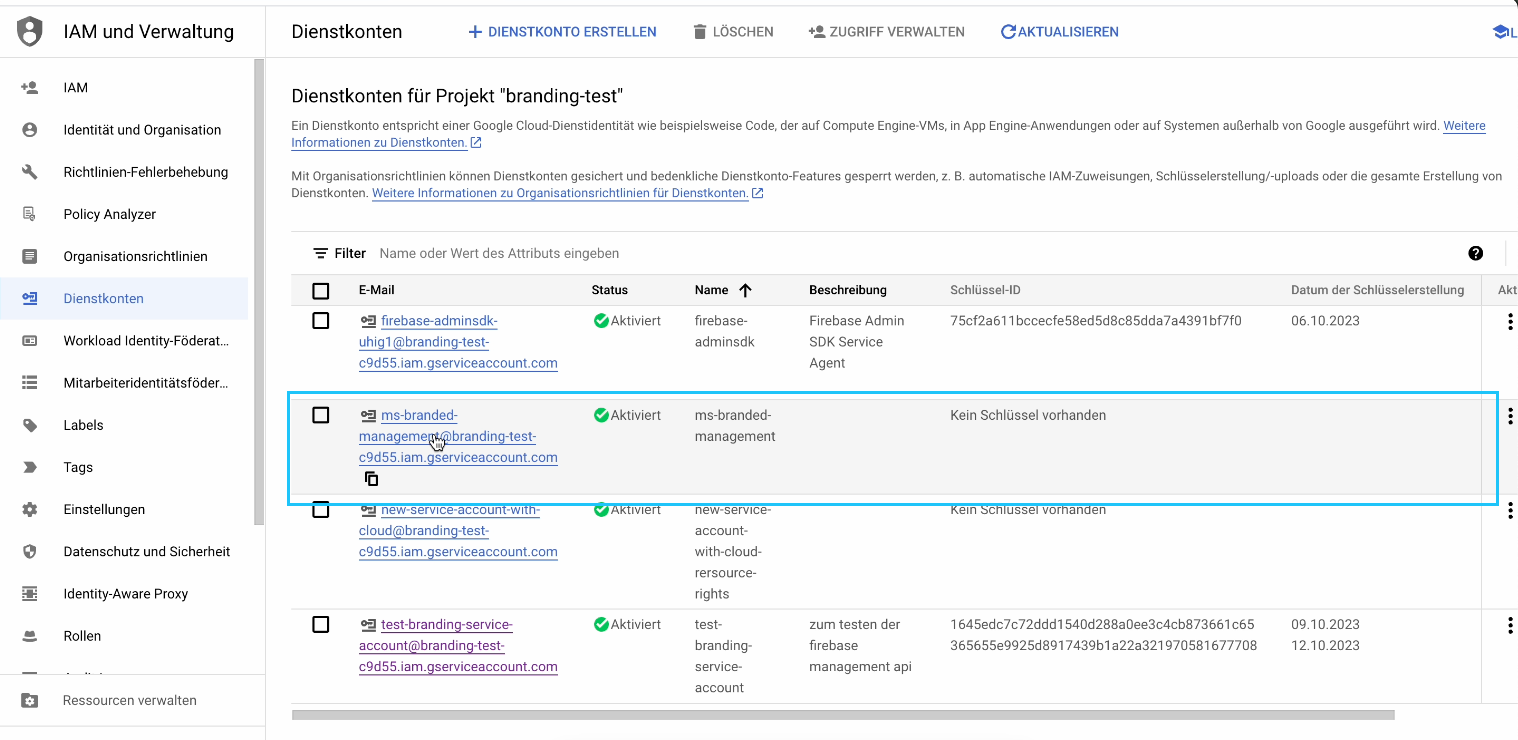Screen dimensions: 1518x740
Task: Open IAM from the sidebar
Action: pyautogui.click(x=76, y=88)
